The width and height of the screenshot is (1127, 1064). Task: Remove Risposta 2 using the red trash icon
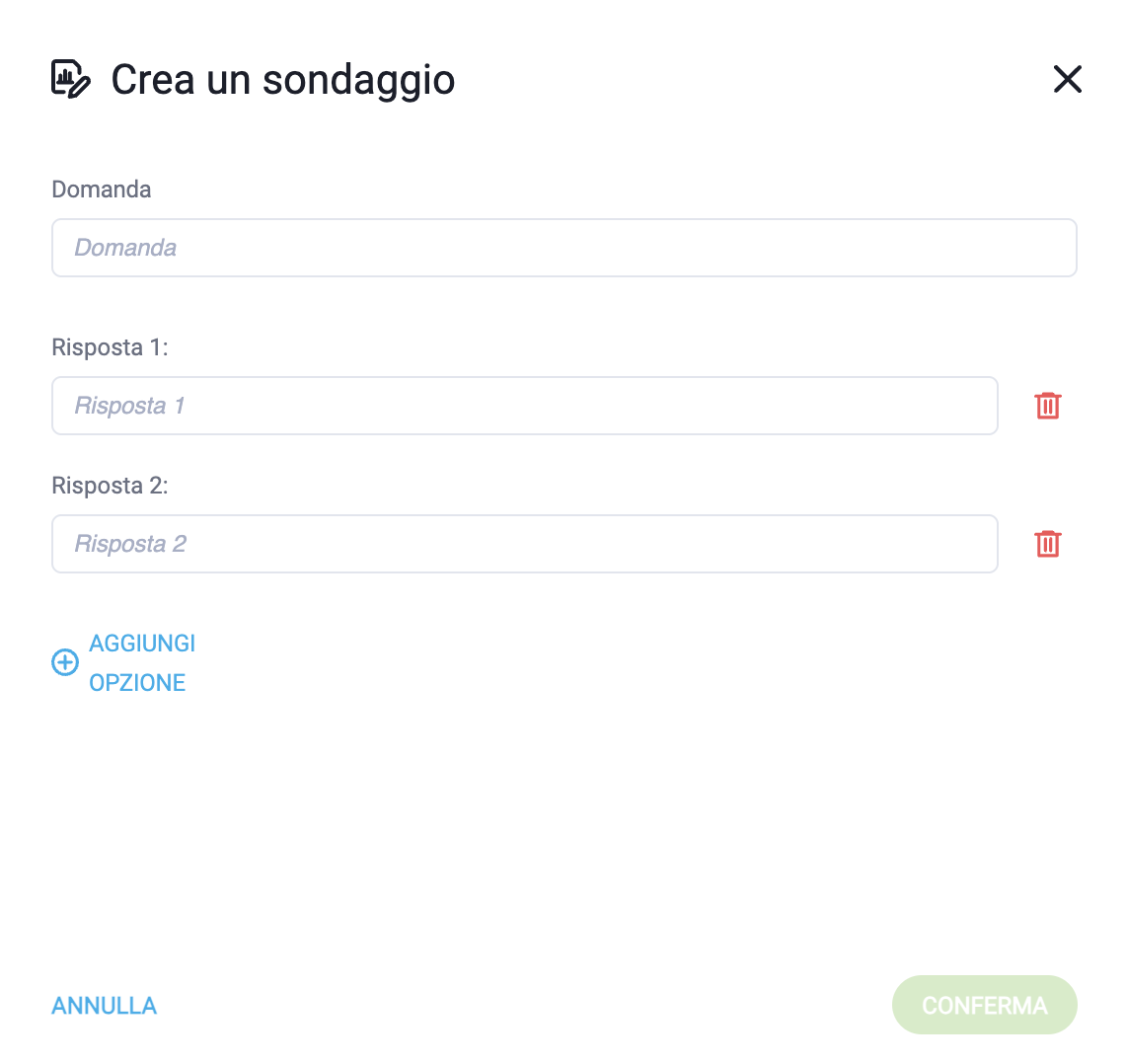(x=1047, y=544)
